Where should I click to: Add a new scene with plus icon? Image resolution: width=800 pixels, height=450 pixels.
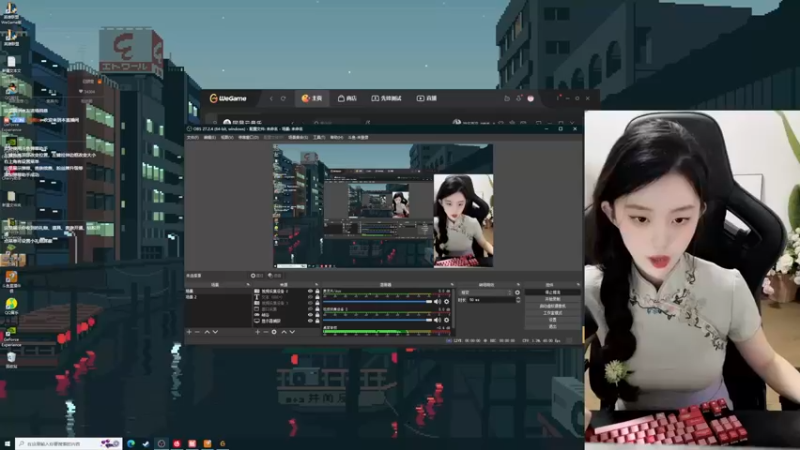[189, 332]
